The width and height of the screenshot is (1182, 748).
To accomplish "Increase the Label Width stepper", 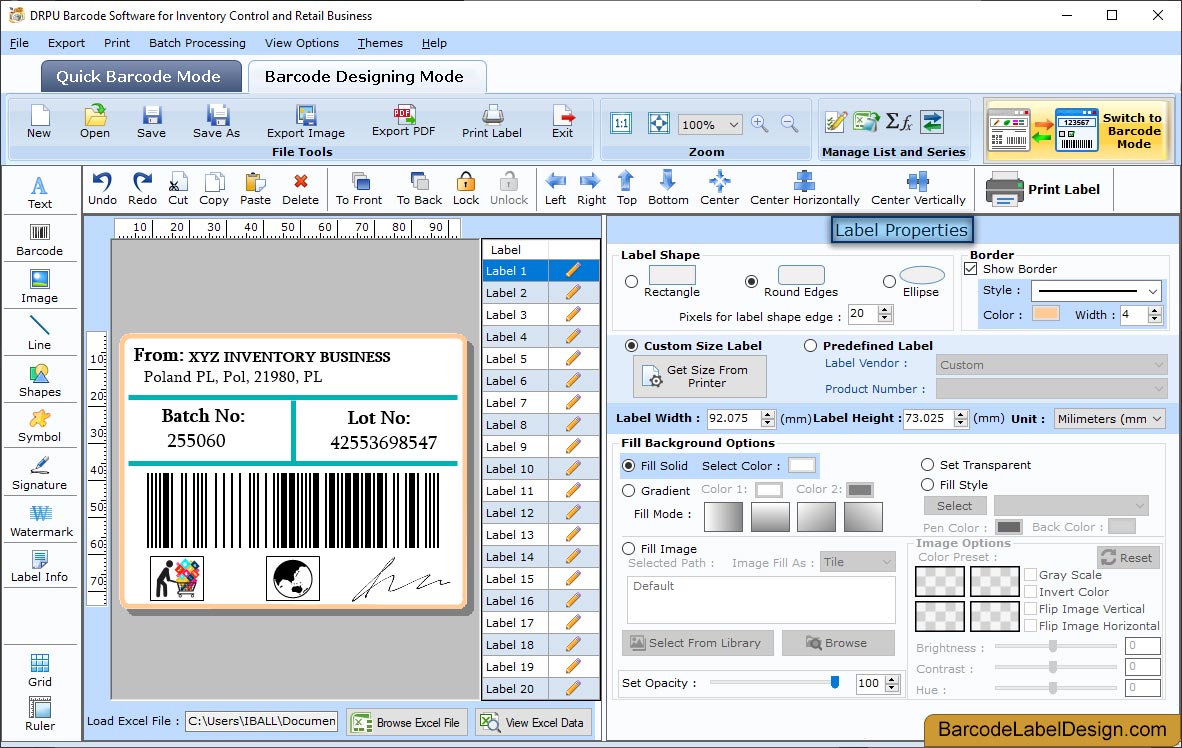I will (x=767, y=413).
